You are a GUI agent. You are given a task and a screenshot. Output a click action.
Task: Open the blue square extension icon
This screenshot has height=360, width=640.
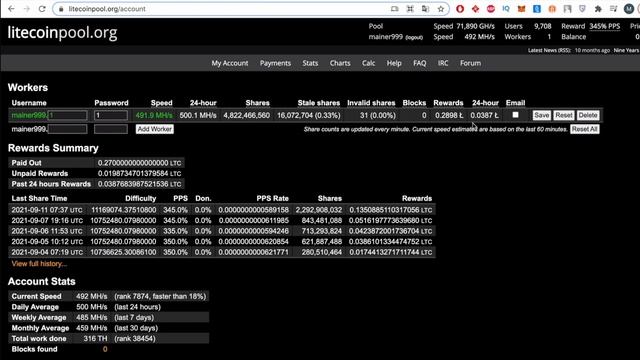coord(537,9)
